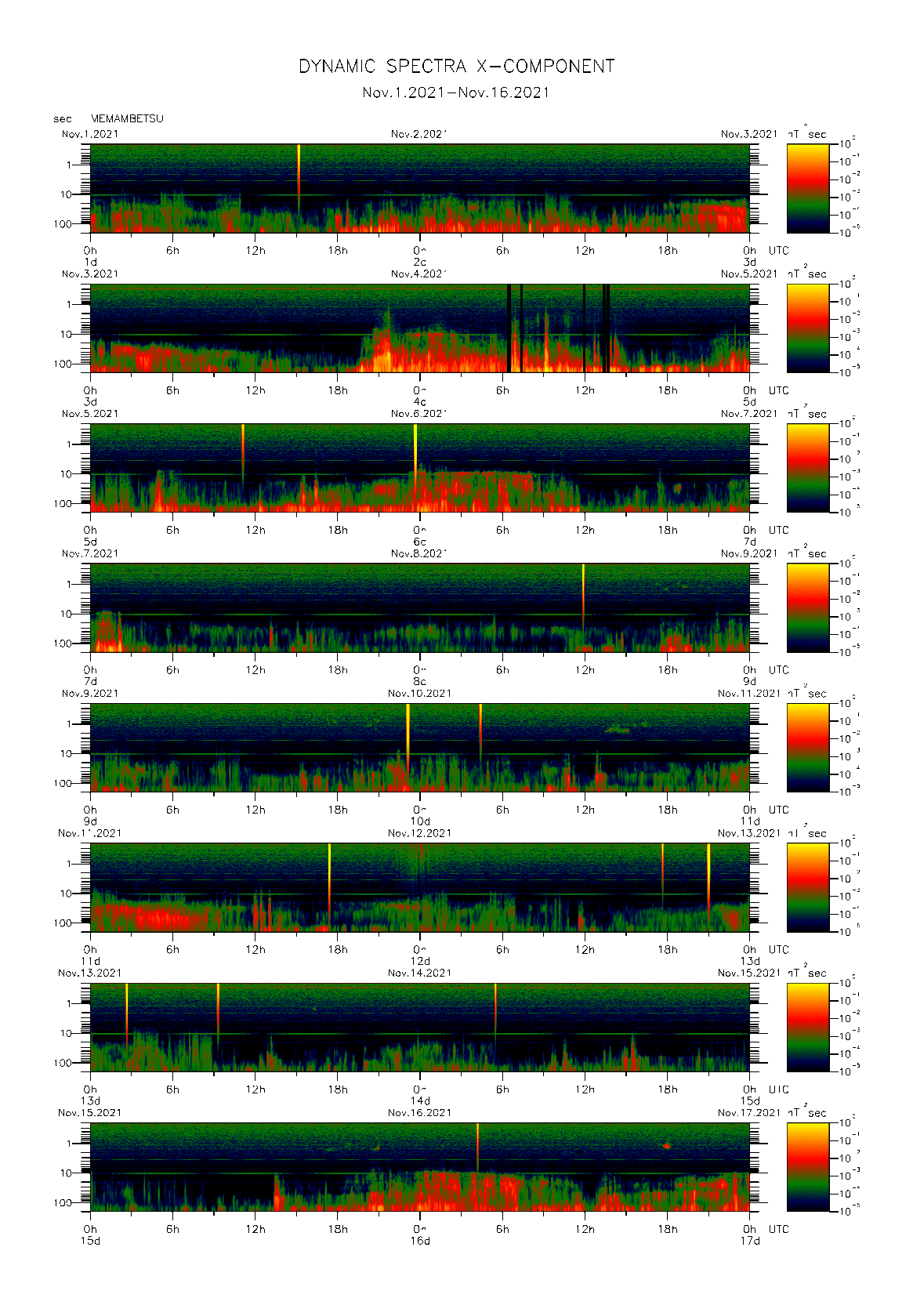
Task: Click the widest black gap in second spectrogram
Action: 509,328
